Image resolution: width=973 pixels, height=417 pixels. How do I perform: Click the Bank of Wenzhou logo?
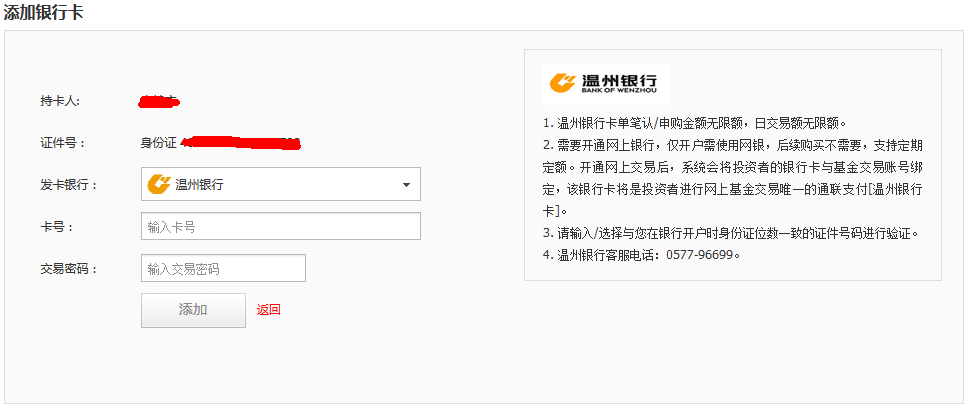click(606, 84)
